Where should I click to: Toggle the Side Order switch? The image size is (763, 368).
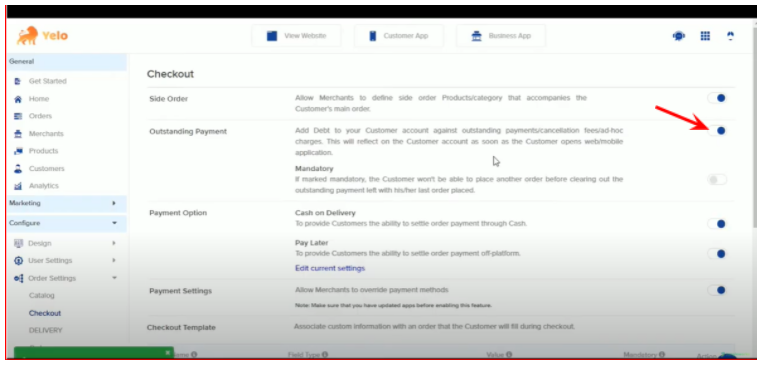pos(717,98)
